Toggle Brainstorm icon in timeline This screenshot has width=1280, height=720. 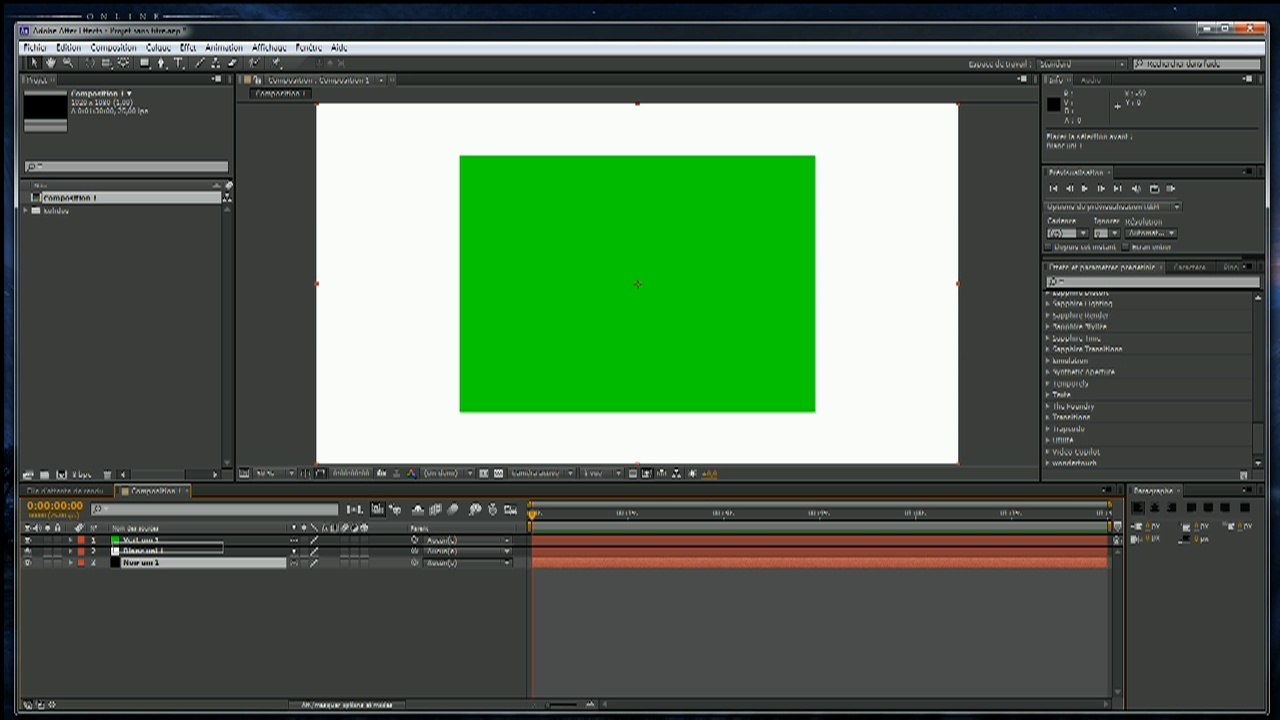(x=476, y=510)
